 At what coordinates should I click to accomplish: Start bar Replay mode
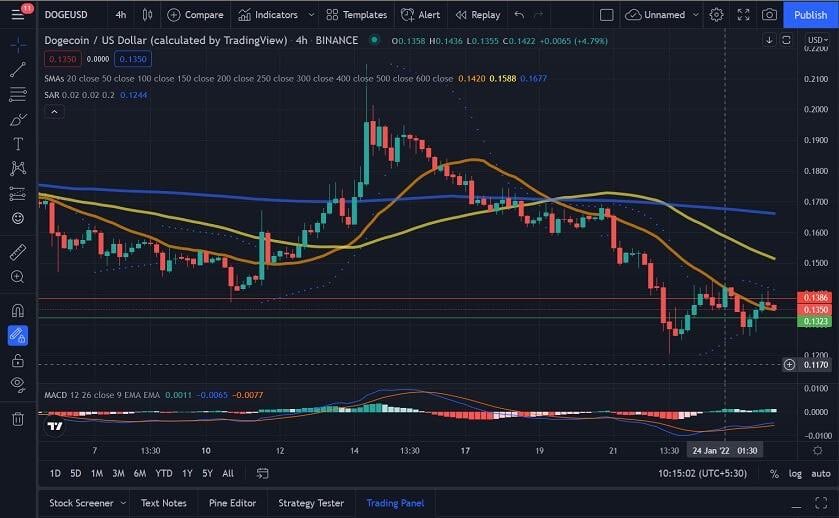(478, 14)
